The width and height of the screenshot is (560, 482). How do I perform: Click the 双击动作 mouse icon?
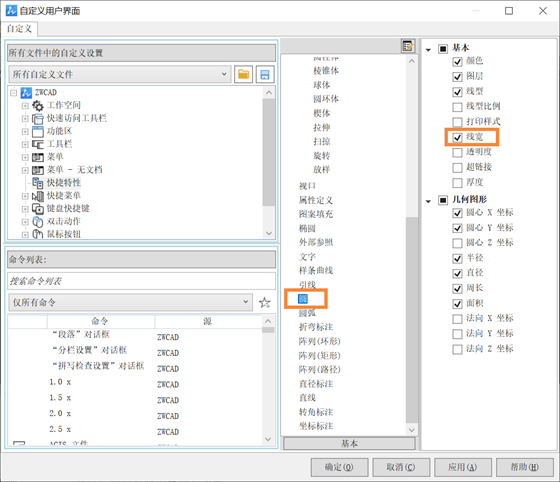click(x=38, y=221)
